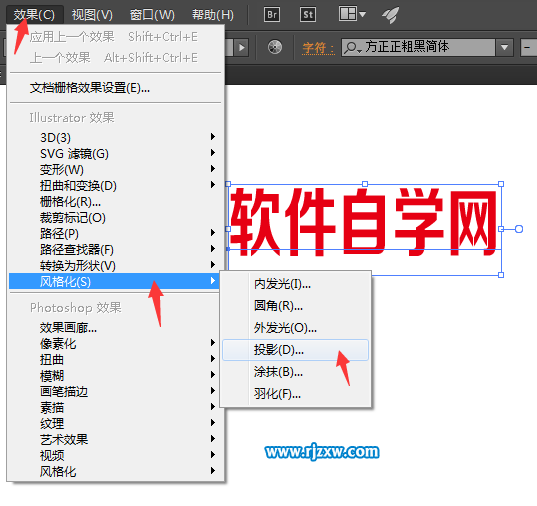Screen dimensions: 537x506
Task: Choose 文档栅格效果设置(E)...
Action: coord(115,88)
